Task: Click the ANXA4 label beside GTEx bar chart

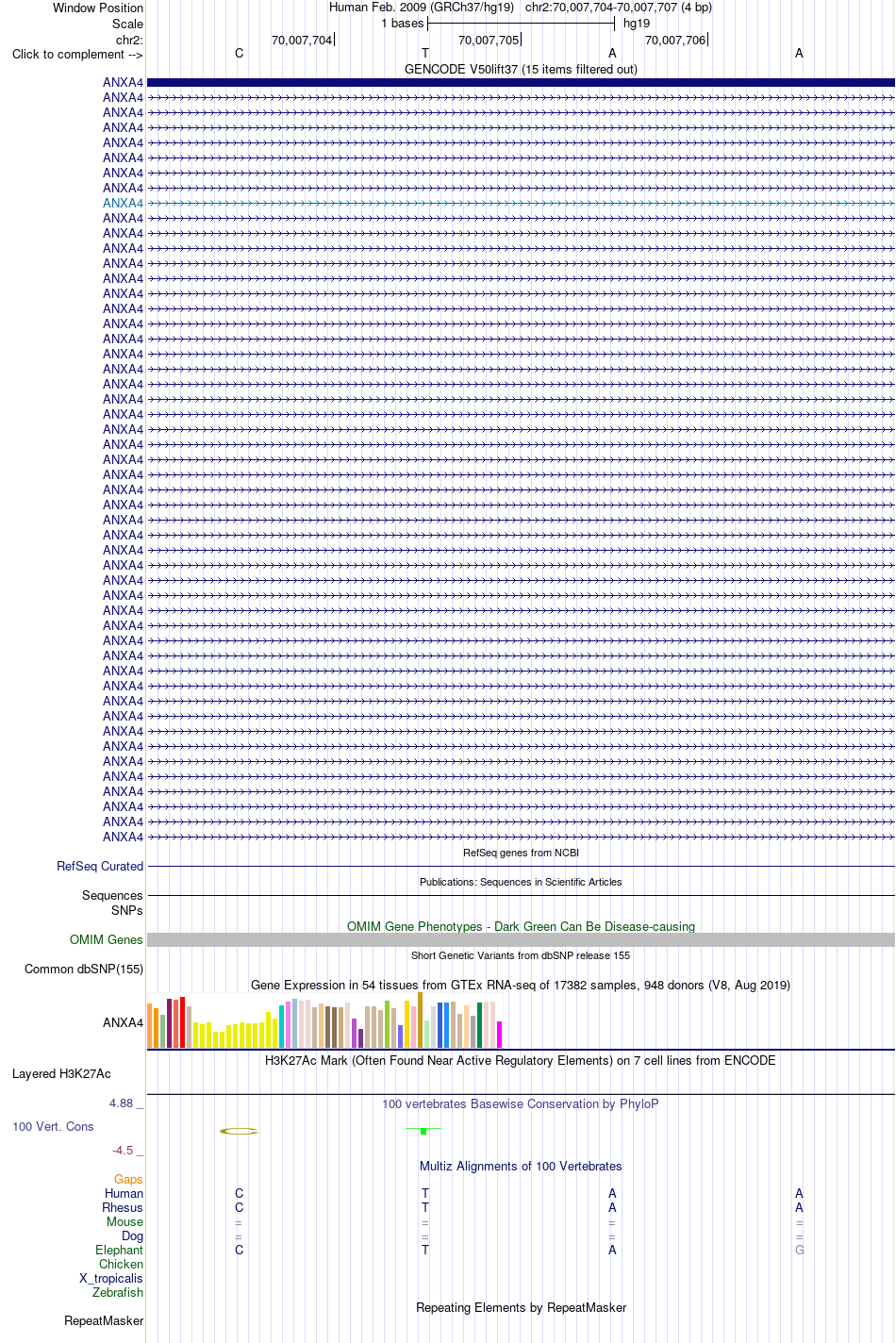Action: (124, 1022)
